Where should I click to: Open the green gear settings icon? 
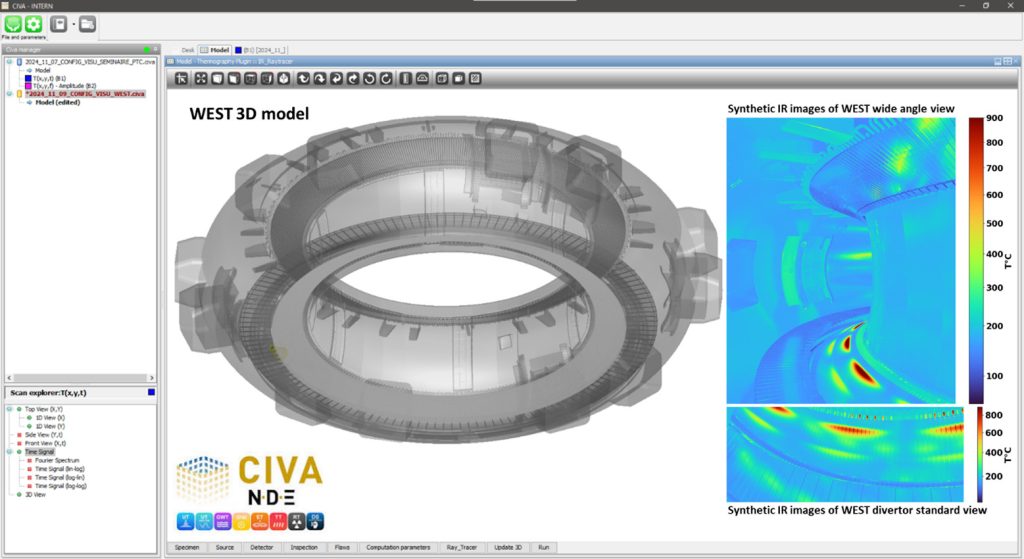pyautogui.click(x=33, y=24)
